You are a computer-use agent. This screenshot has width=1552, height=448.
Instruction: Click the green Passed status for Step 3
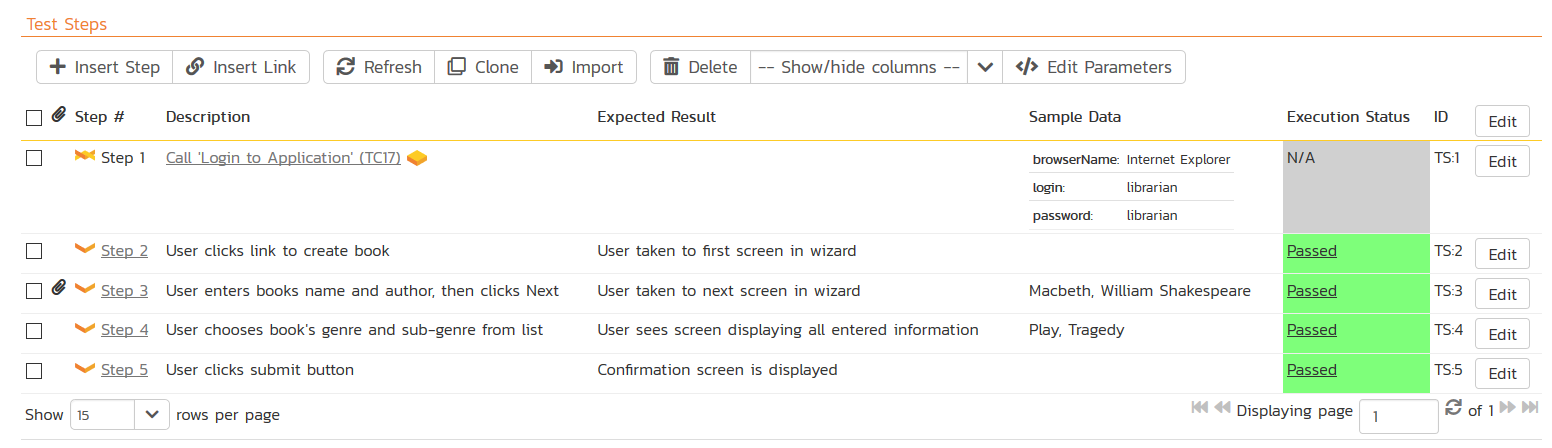1311,291
